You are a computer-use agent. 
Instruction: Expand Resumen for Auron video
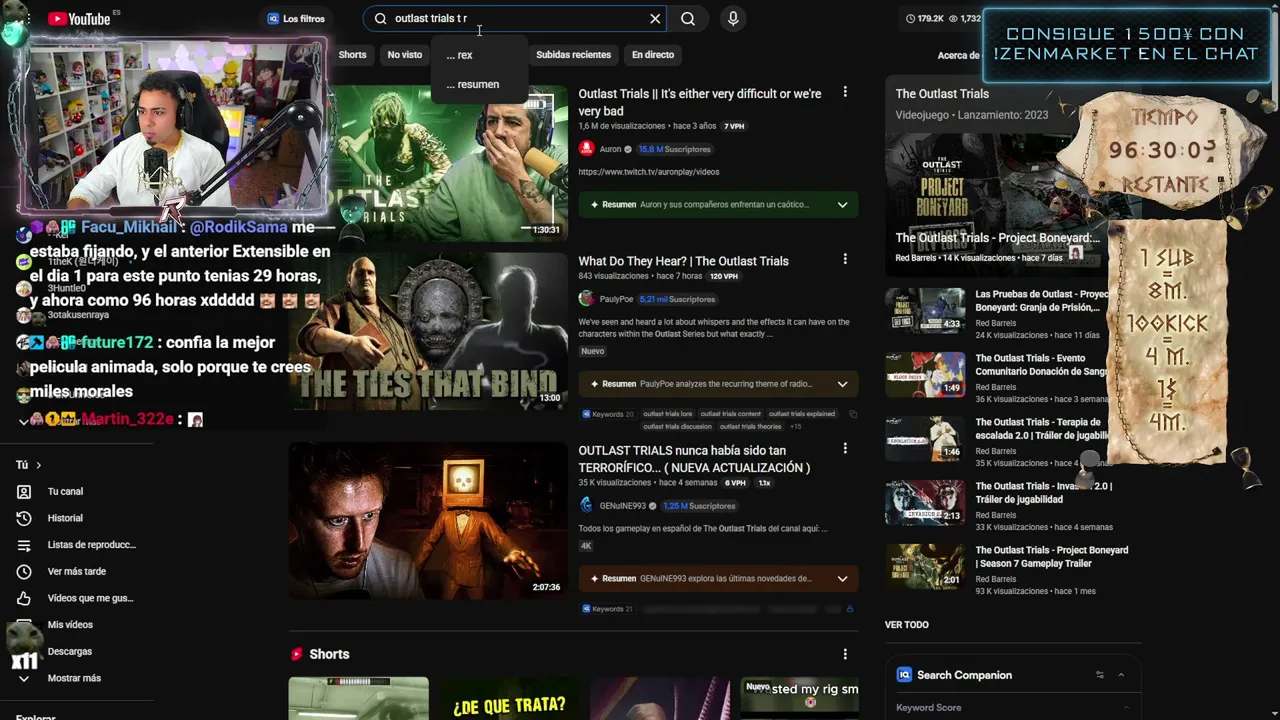pyautogui.click(x=842, y=204)
